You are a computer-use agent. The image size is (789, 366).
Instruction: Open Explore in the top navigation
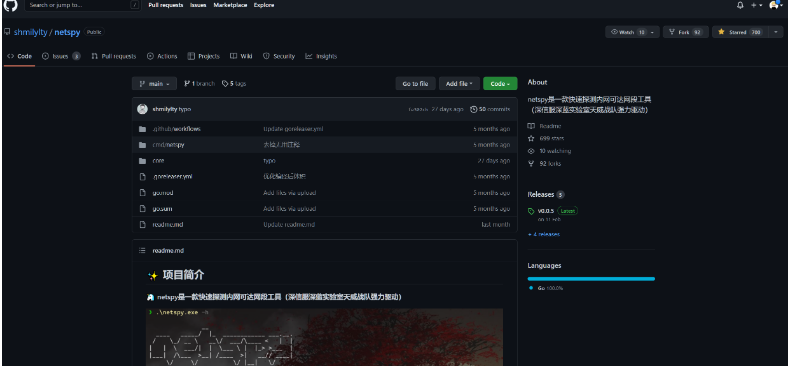pos(264,5)
